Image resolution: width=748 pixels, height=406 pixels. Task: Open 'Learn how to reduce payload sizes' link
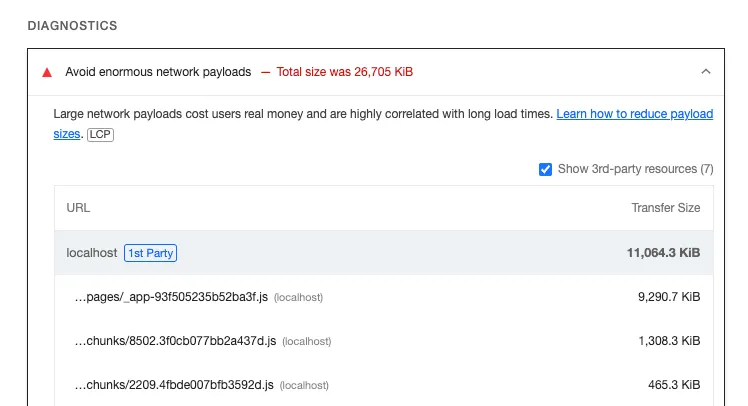[634, 114]
